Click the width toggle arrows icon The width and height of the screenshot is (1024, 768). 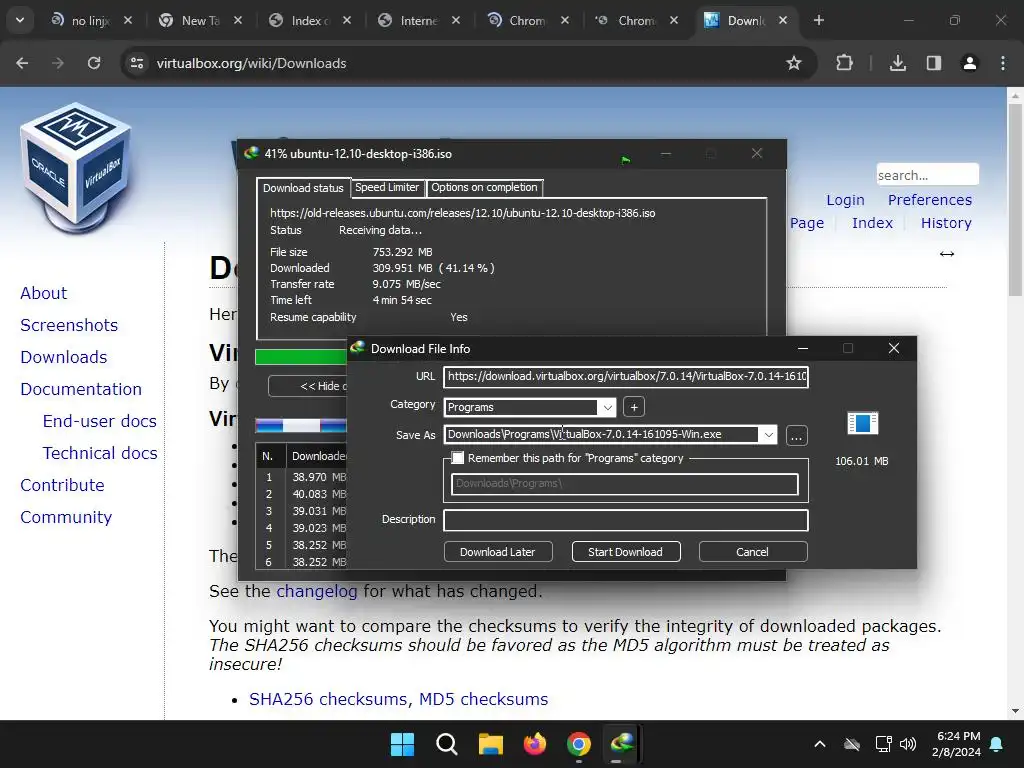pyautogui.click(x=947, y=254)
